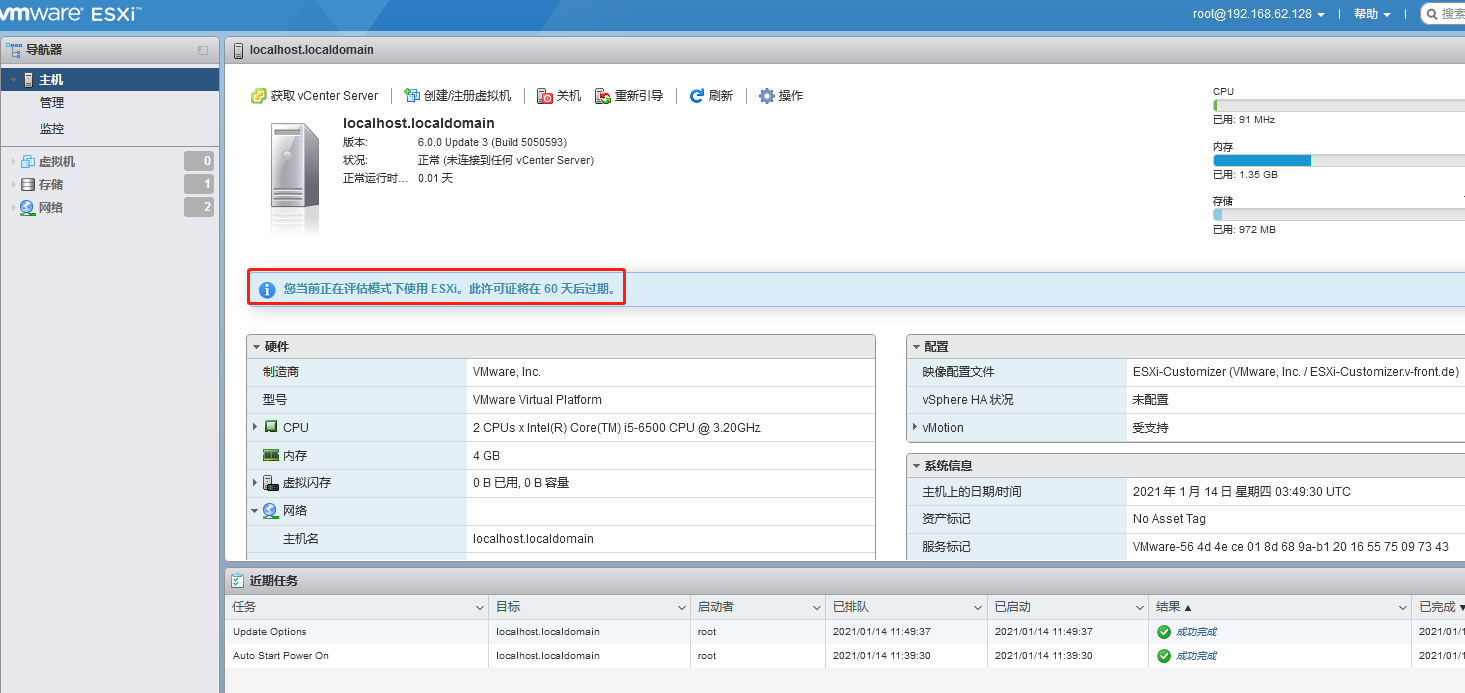Click the reboot (重新引导) icon
Screen dimensions: 1465x693
(603, 96)
